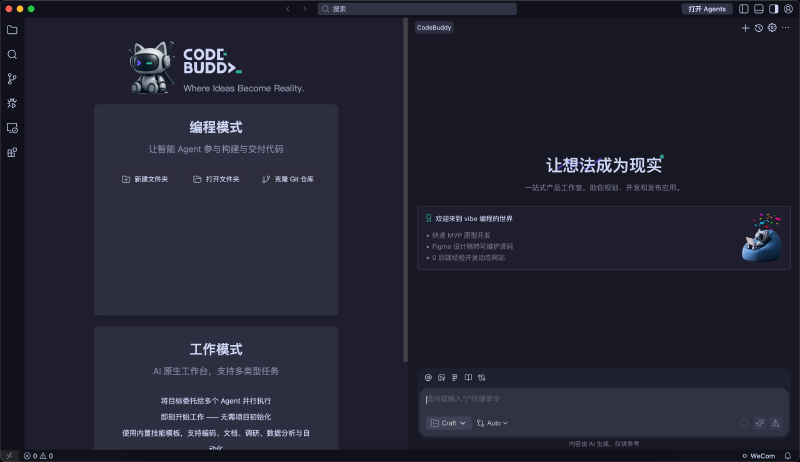Click the 快速 MVP 原型开发 bullet

(x=461, y=235)
